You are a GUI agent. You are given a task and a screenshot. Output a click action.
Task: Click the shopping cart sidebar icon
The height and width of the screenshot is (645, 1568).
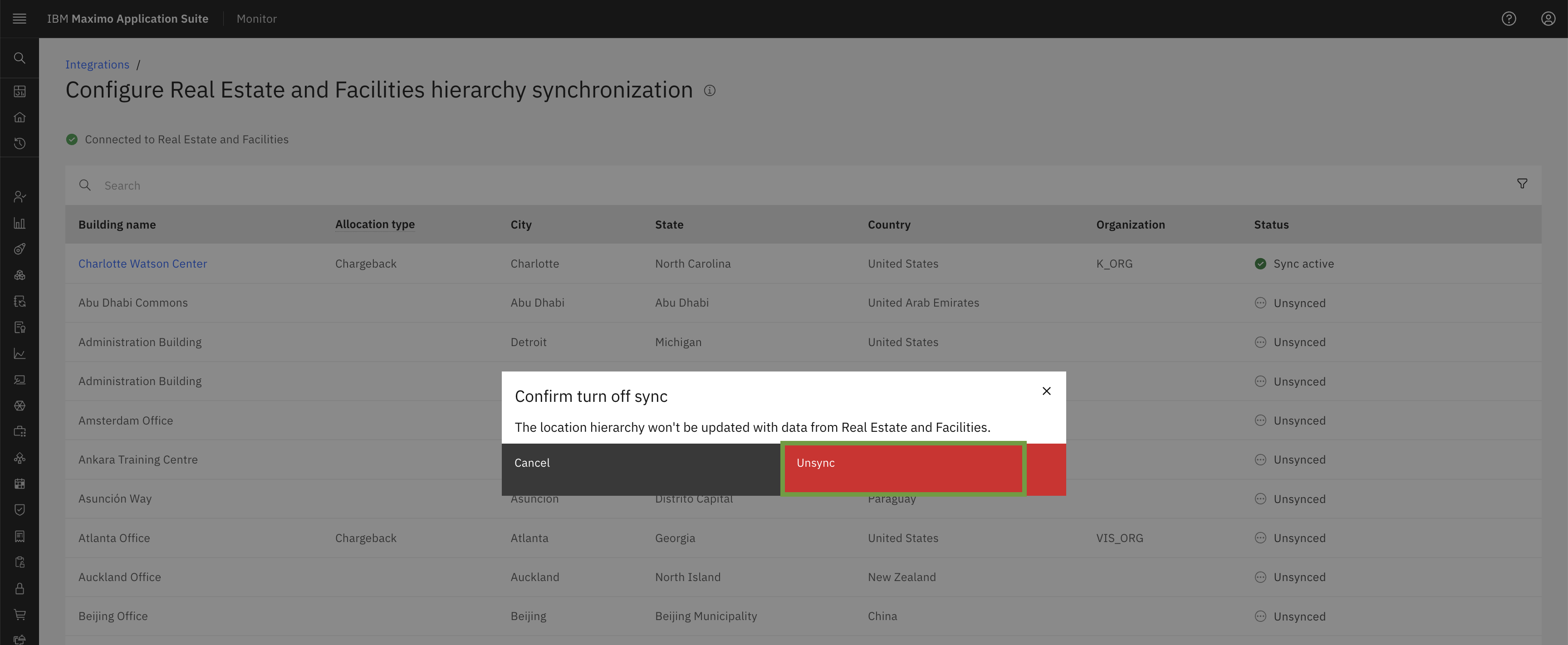tap(20, 615)
